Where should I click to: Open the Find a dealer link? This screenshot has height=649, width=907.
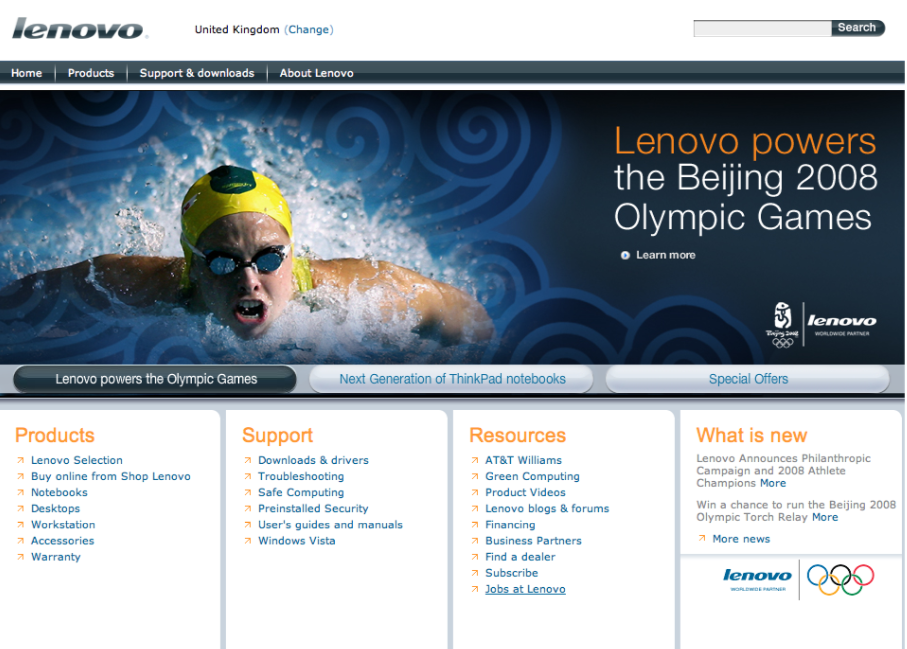pos(520,557)
